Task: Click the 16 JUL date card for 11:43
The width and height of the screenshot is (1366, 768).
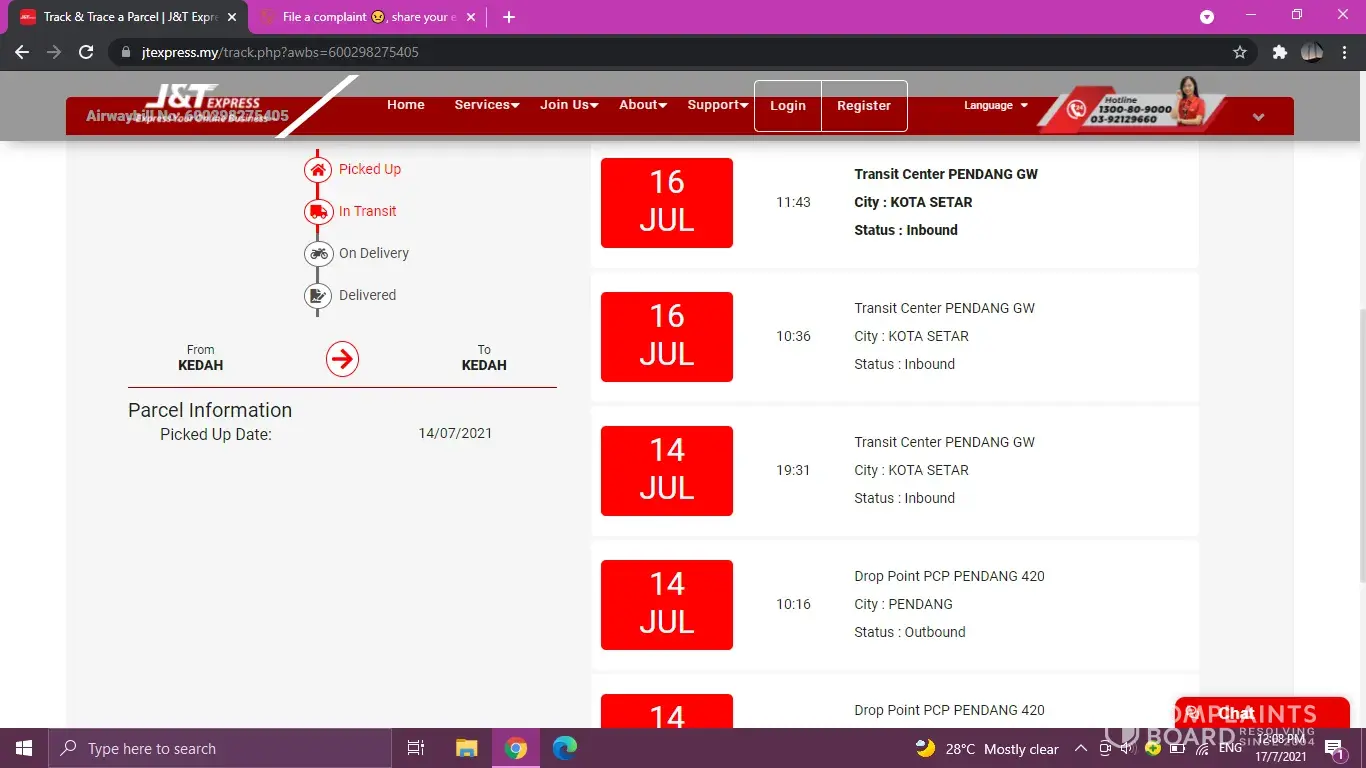Action: pyautogui.click(x=667, y=203)
